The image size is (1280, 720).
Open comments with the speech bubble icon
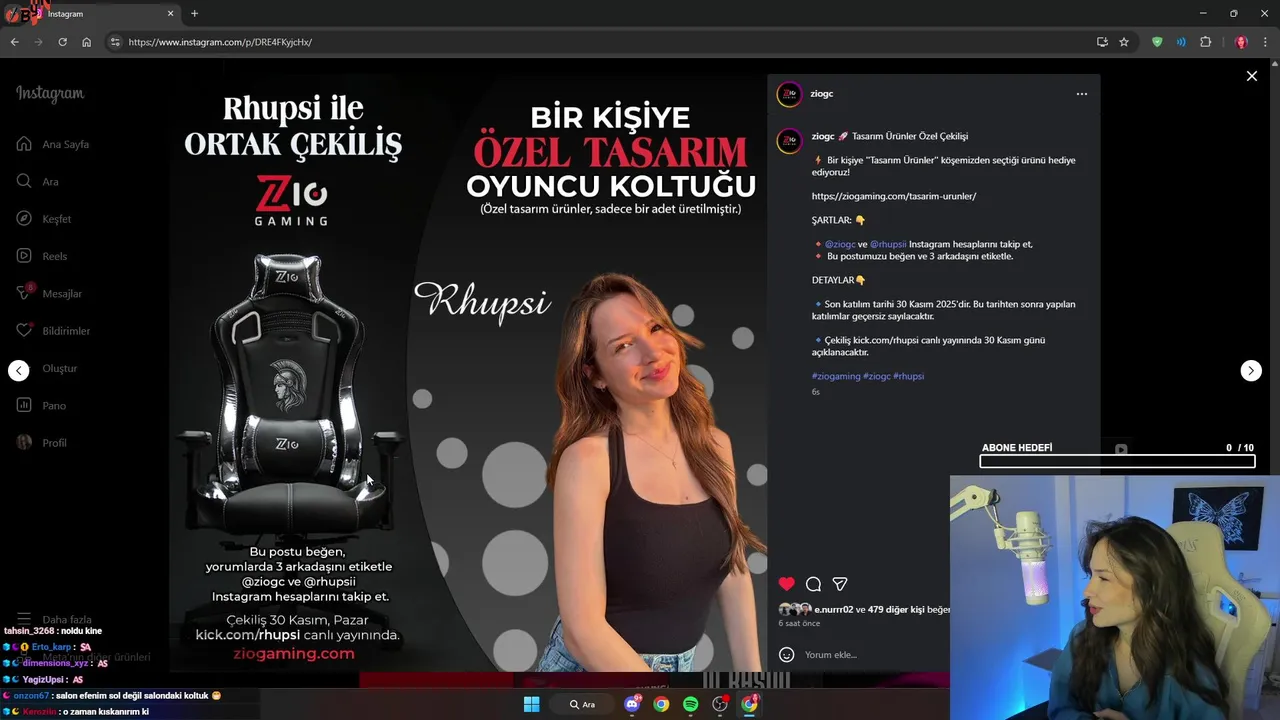tap(813, 584)
